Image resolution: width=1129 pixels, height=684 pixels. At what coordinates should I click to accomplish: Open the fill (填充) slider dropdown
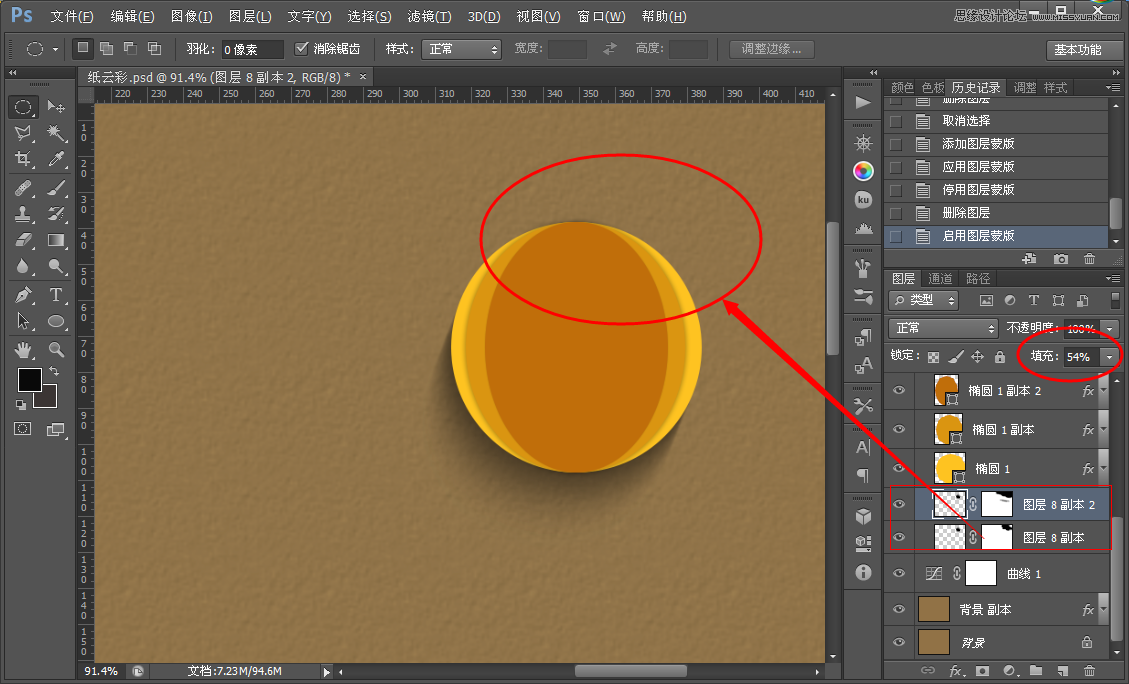(1110, 357)
